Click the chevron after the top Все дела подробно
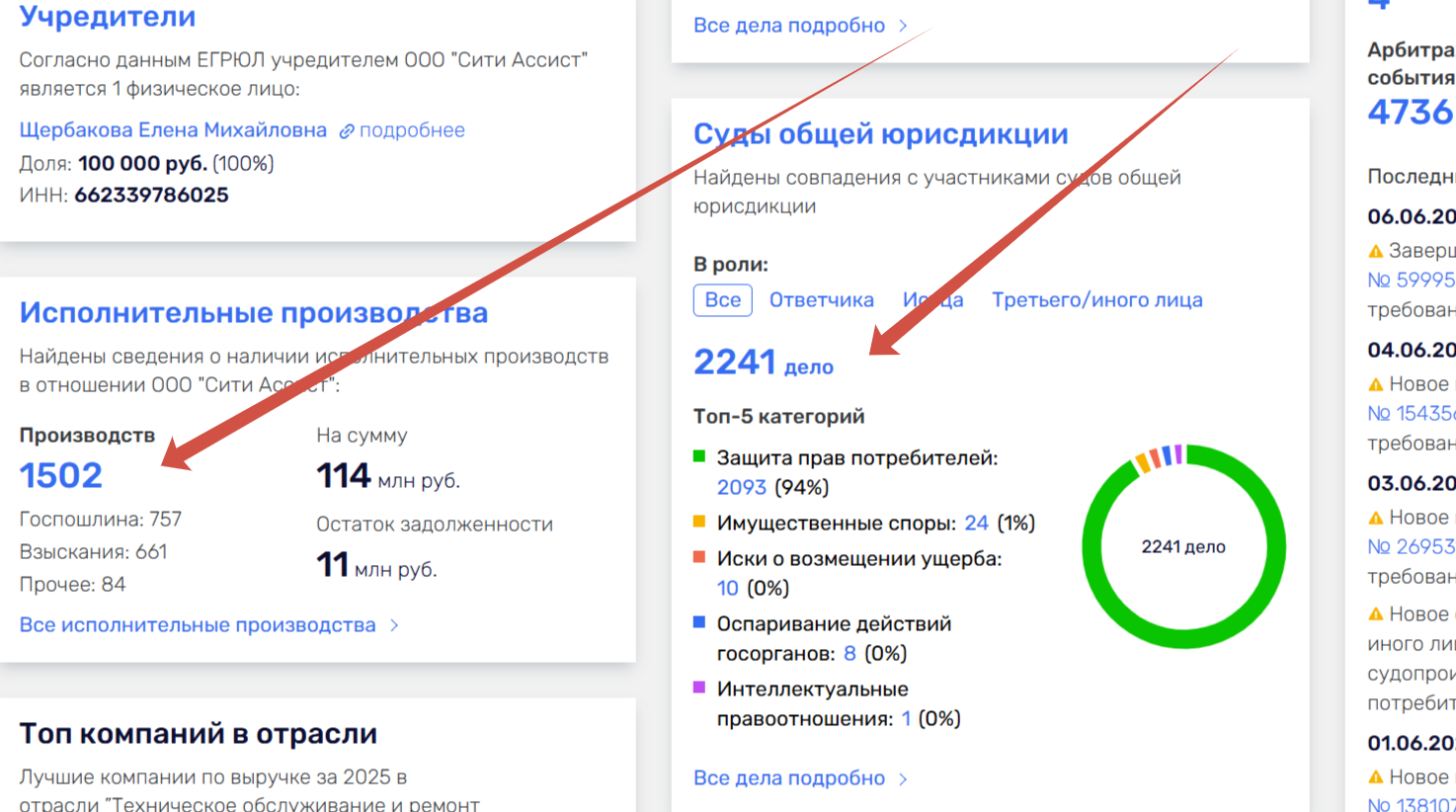The height and width of the screenshot is (812, 1456). (903, 26)
